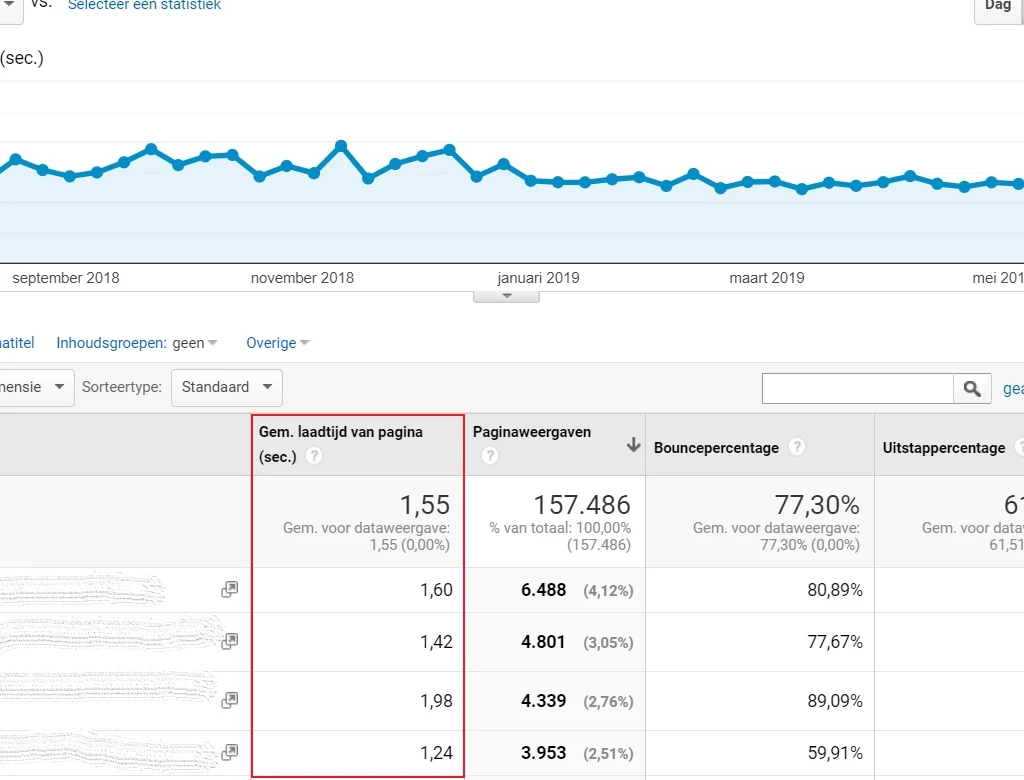This screenshot has height=780, width=1024.
Task: Click Selecteer een statistiek link
Action: (x=144, y=6)
